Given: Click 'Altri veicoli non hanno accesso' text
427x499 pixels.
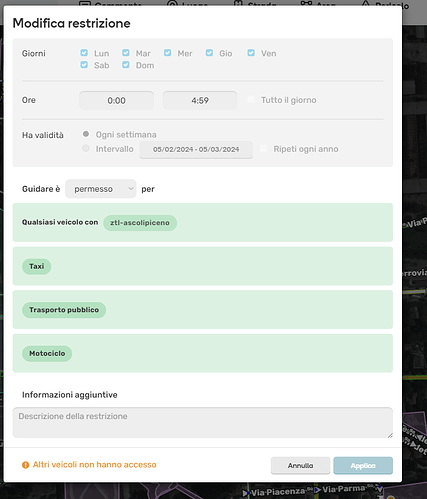Looking at the screenshot, I should (94, 465).
